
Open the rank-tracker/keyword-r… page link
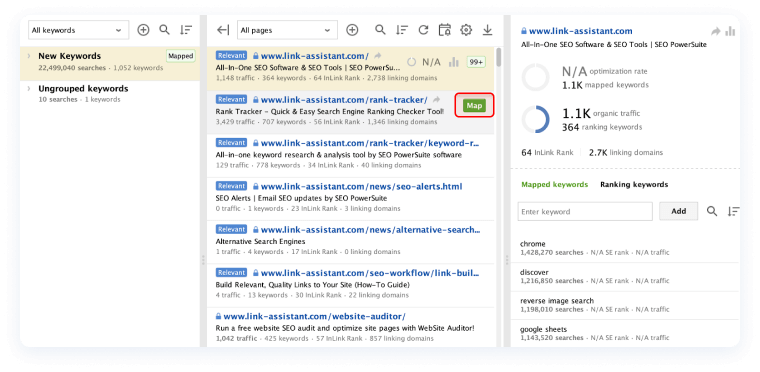370,143
